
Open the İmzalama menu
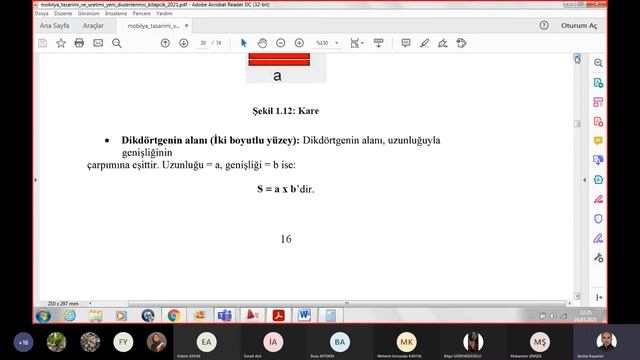(x=116, y=13)
